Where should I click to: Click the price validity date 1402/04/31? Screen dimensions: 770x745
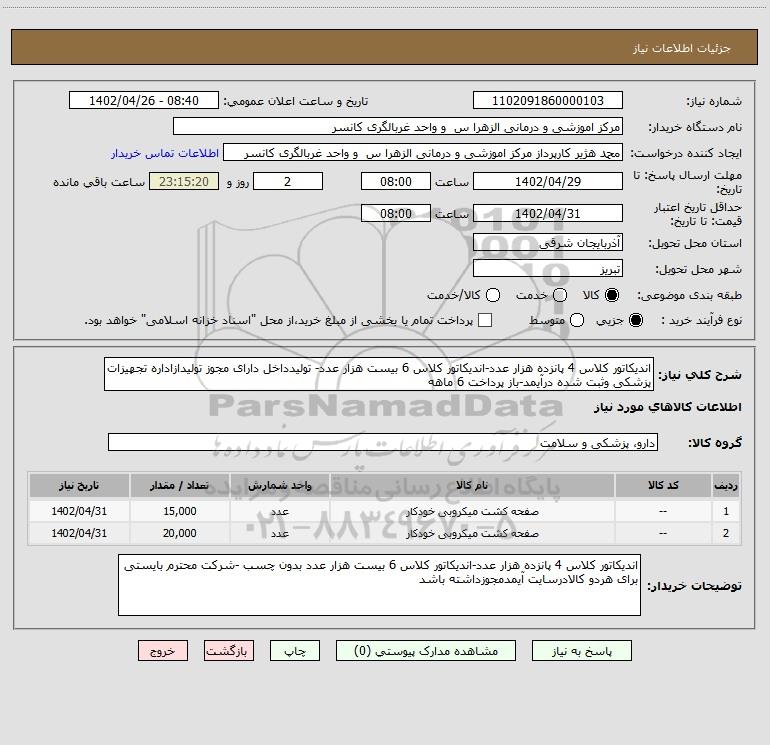click(x=548, y=214)
